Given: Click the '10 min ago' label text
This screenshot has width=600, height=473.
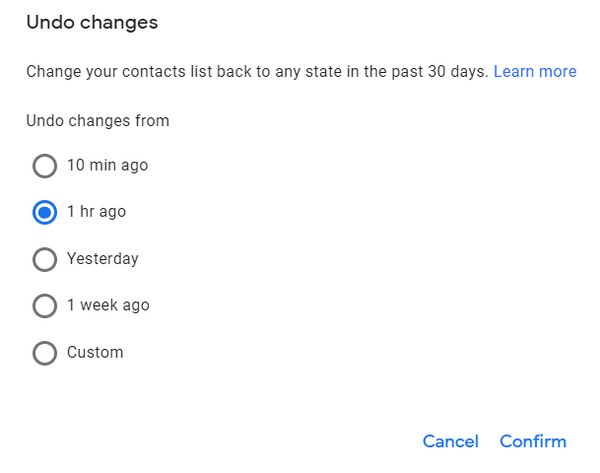Looking at the screenshot, I should click(107, 165).
